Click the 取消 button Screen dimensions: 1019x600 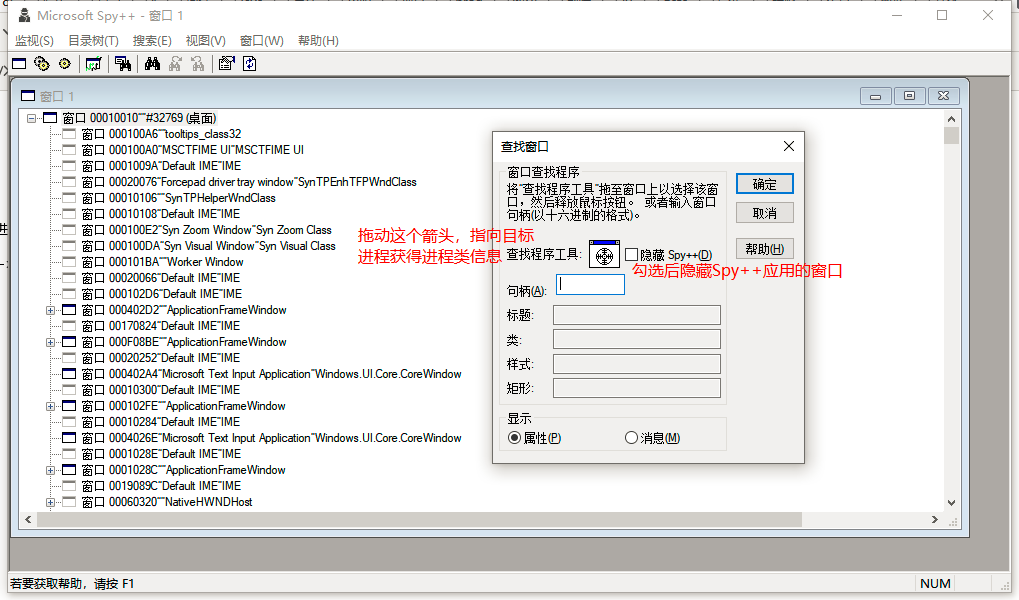[764, 213]
